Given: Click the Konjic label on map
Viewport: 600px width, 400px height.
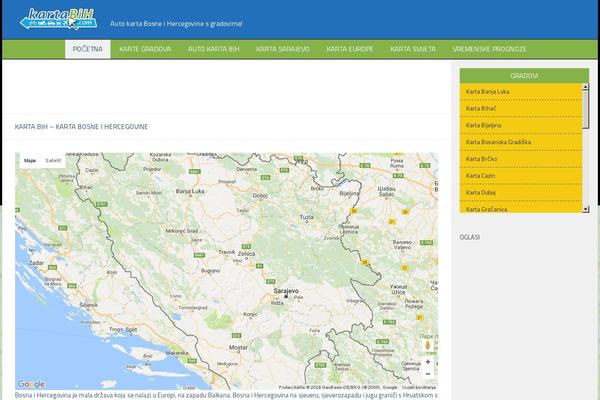Looking at the screenshot, I should coord(250,314).
